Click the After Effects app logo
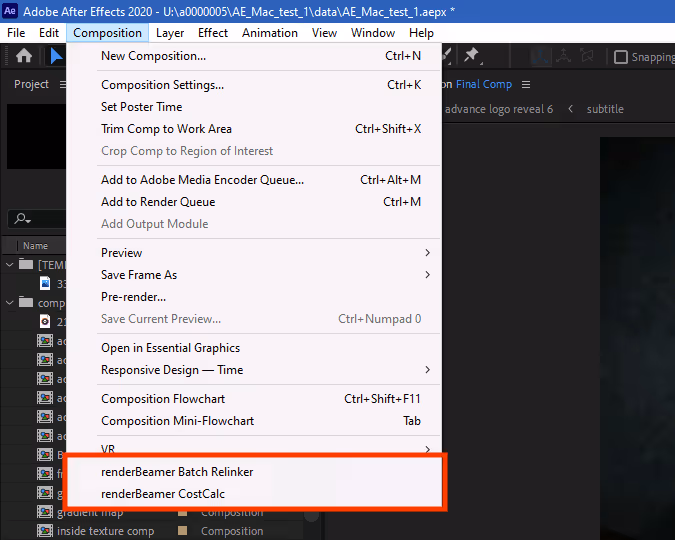The height and width of the screenshot is (540, 675). pyautogui.click(x=10, y=11)
